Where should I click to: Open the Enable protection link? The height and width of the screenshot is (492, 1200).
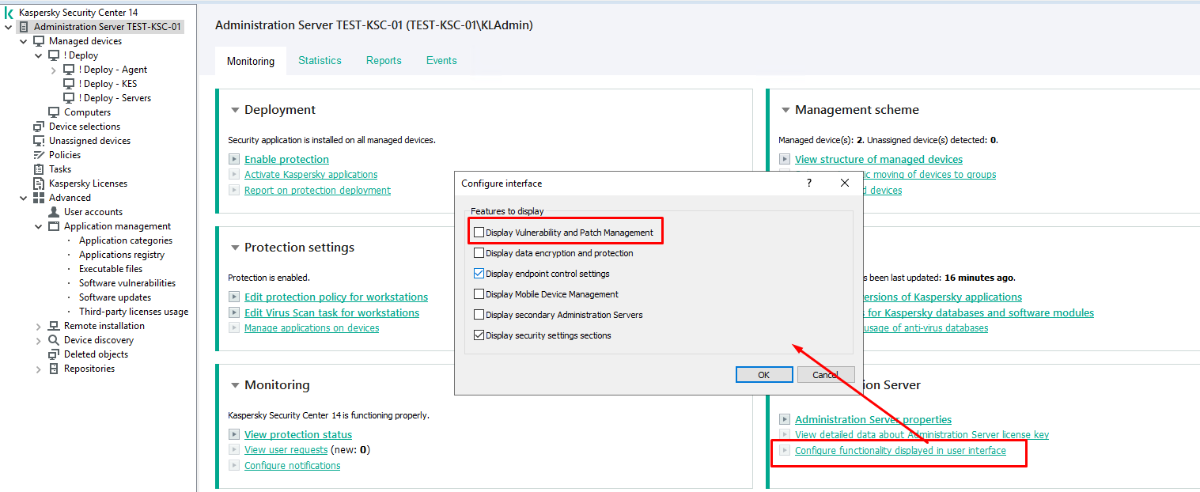point(286,159)
